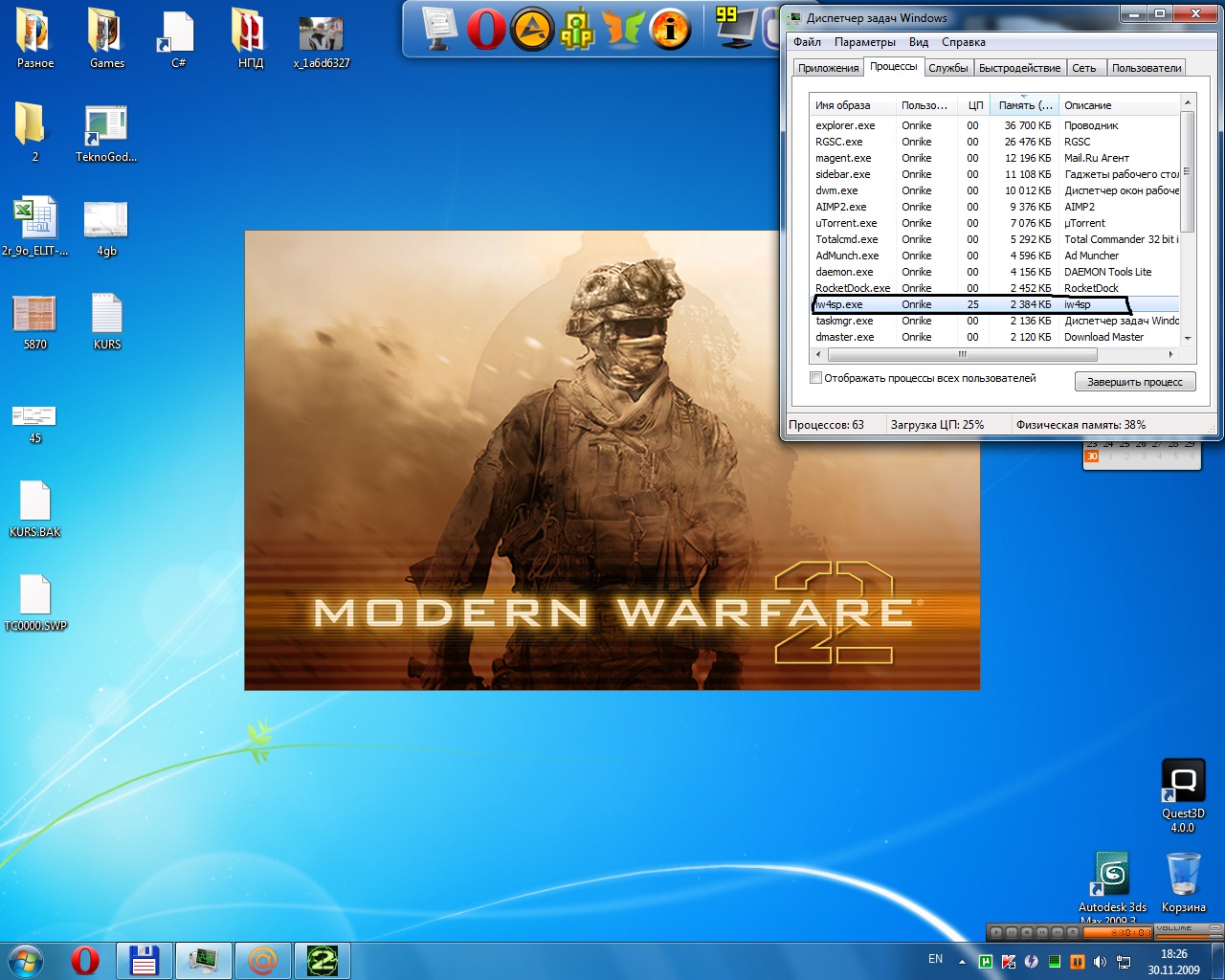Enable 'Отображать процессы всех пользователей' checkbox
Viewport: 1225px width, 980px height.
click(x=816, y=378)
